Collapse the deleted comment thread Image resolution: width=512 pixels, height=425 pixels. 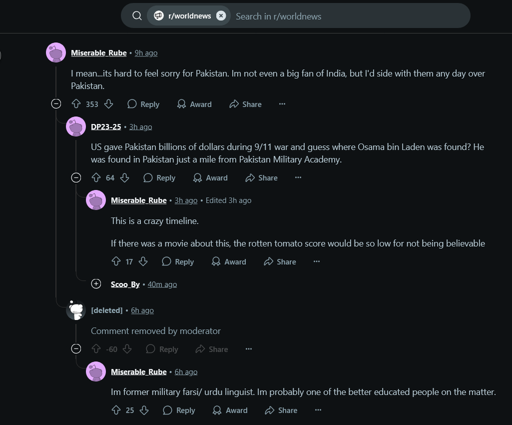point(76,349)
